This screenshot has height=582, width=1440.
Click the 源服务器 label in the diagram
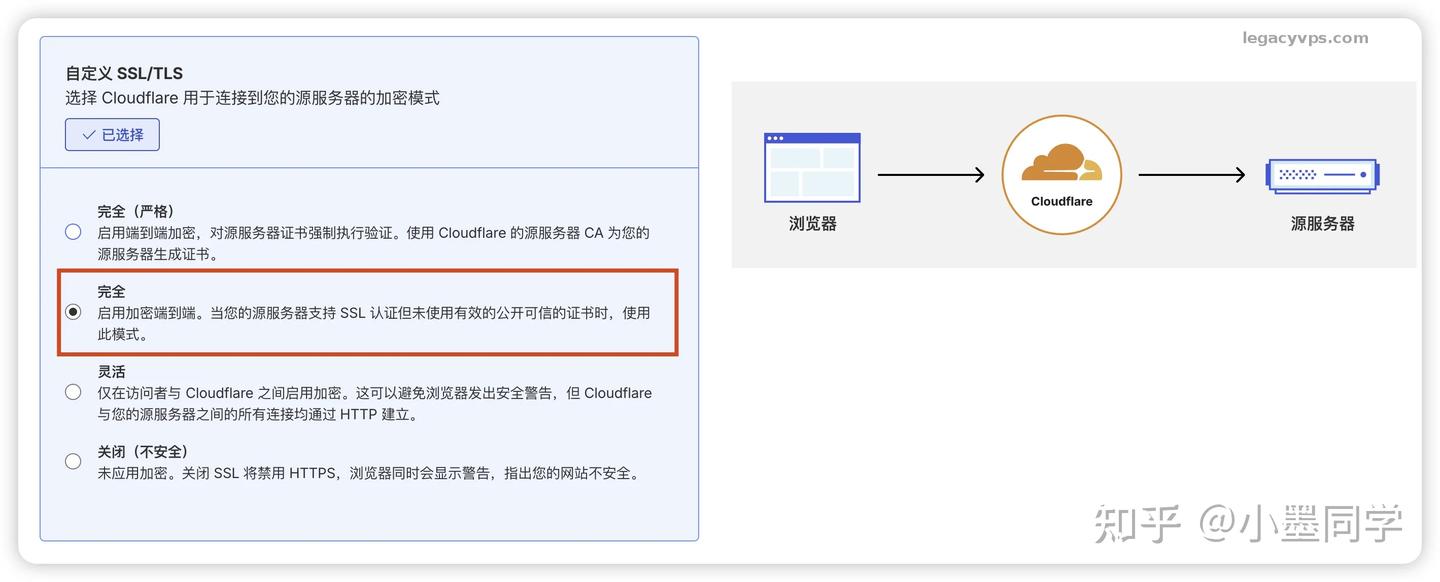point(1322,224)
